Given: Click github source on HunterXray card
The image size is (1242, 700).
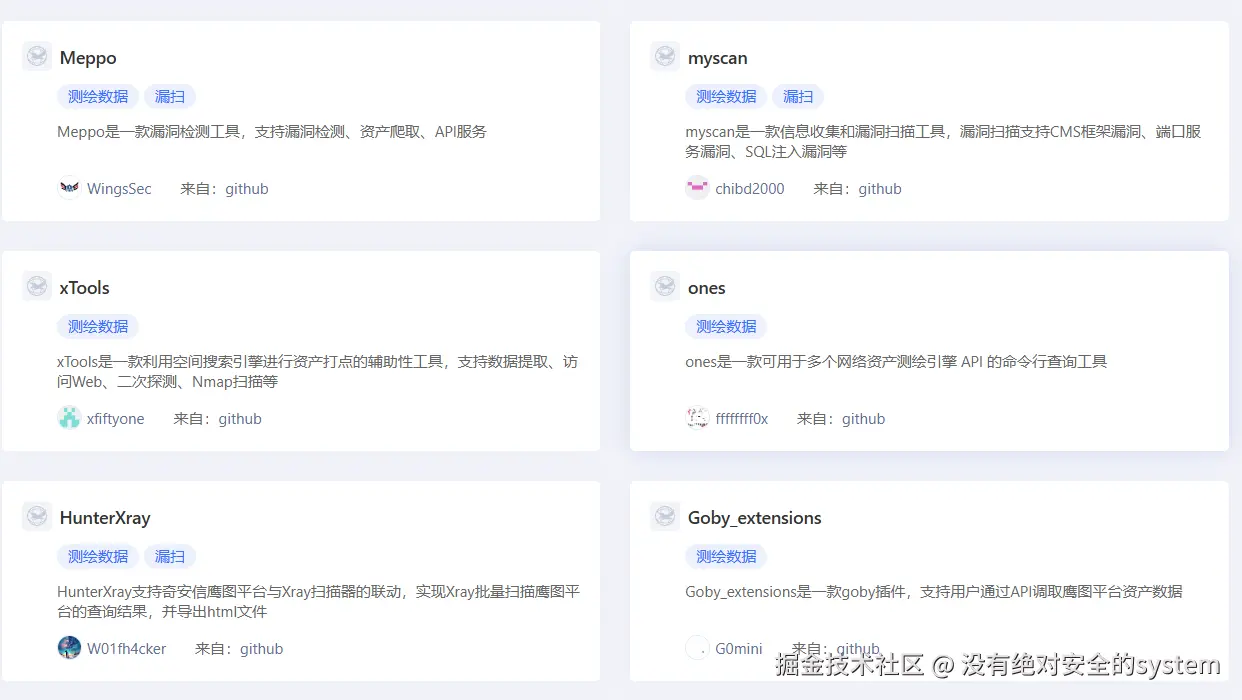Looking at the screenshot, I should coord(261,649).
